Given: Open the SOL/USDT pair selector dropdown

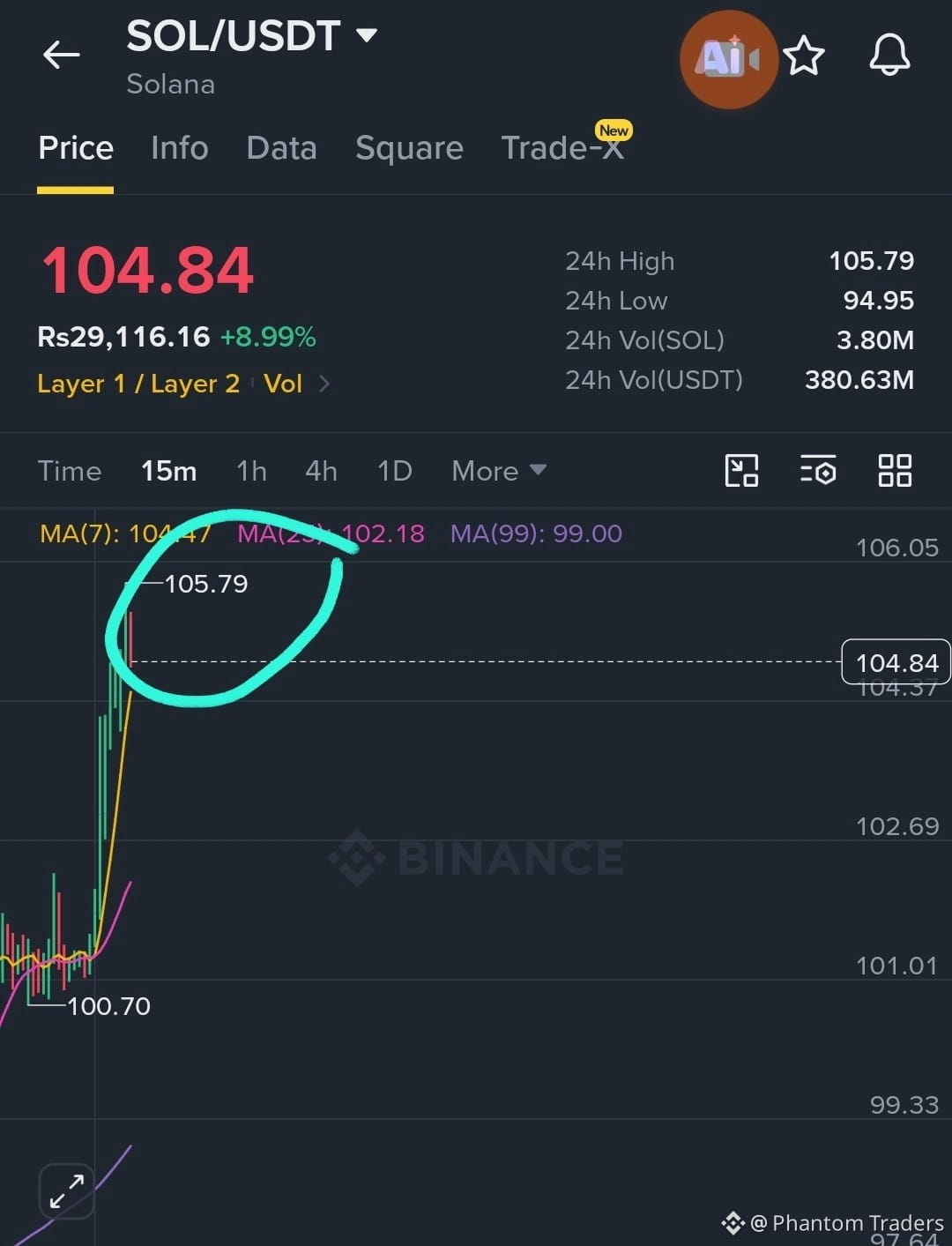Looking at the screenshot, I should [x=252, y=36].
